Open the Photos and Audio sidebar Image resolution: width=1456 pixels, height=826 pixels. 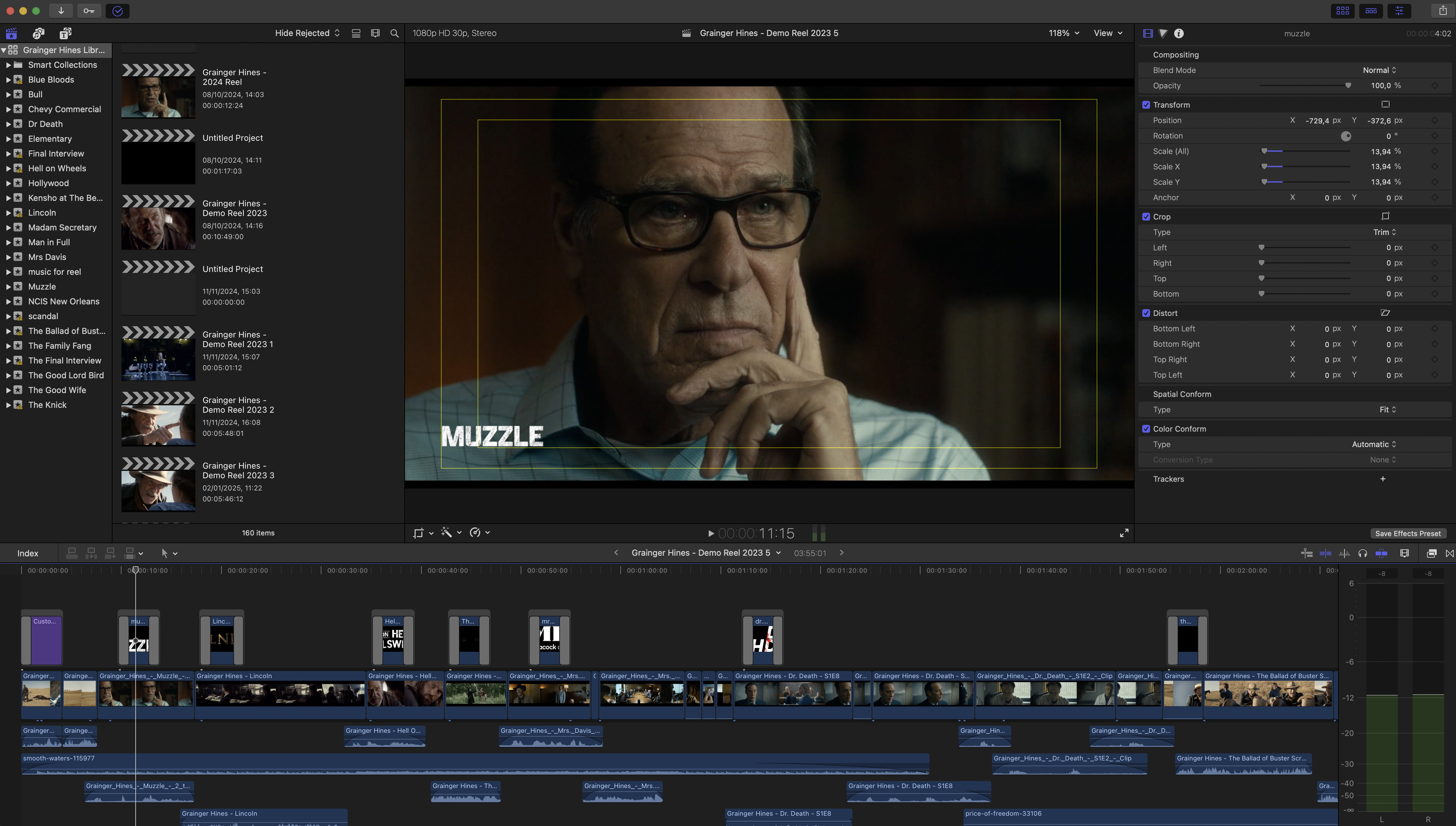(39, 33)
